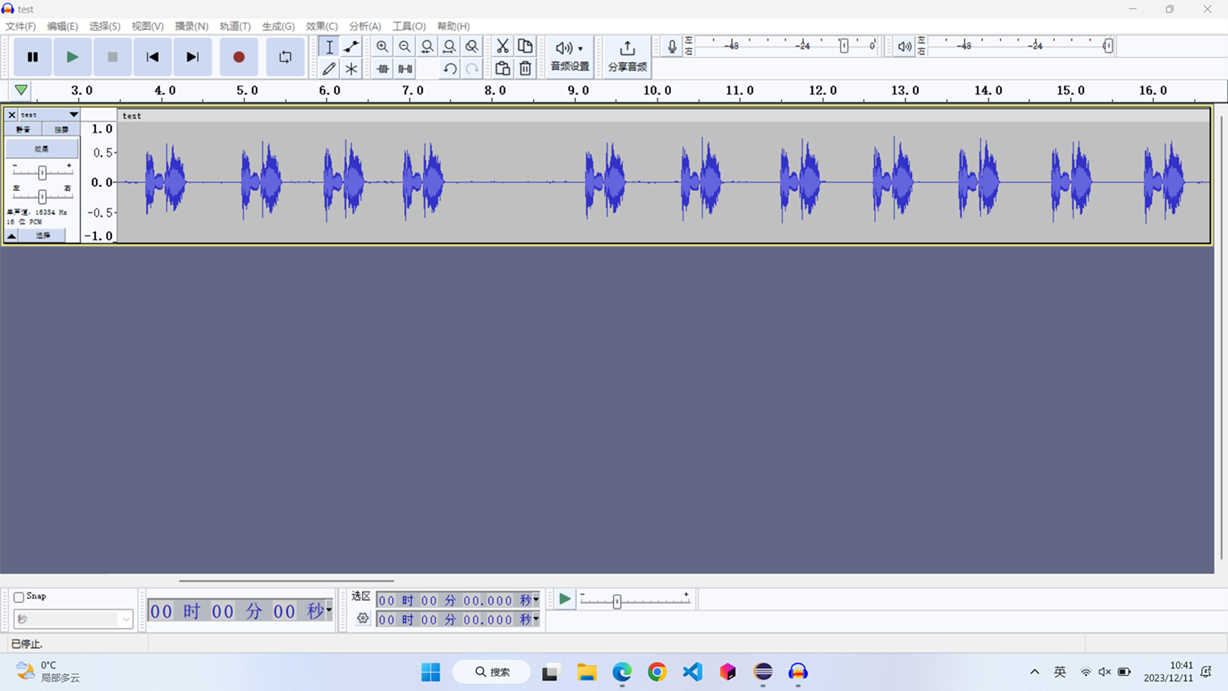Click the speaker playback meter icon
This screenshot has height=691, width=1228.
(x=904, y=47)
